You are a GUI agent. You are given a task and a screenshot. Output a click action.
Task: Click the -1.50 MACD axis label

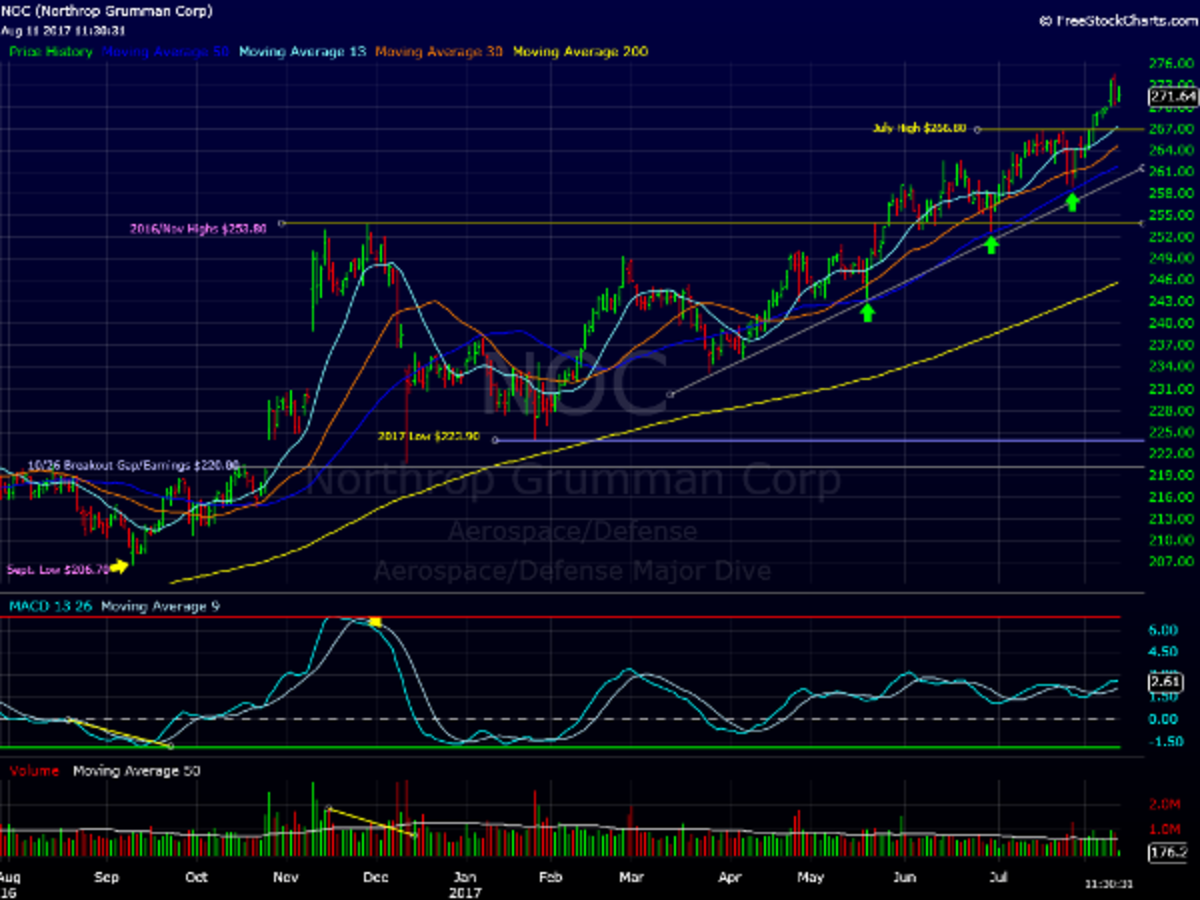pyautogui.click(x=1164, y=741)
